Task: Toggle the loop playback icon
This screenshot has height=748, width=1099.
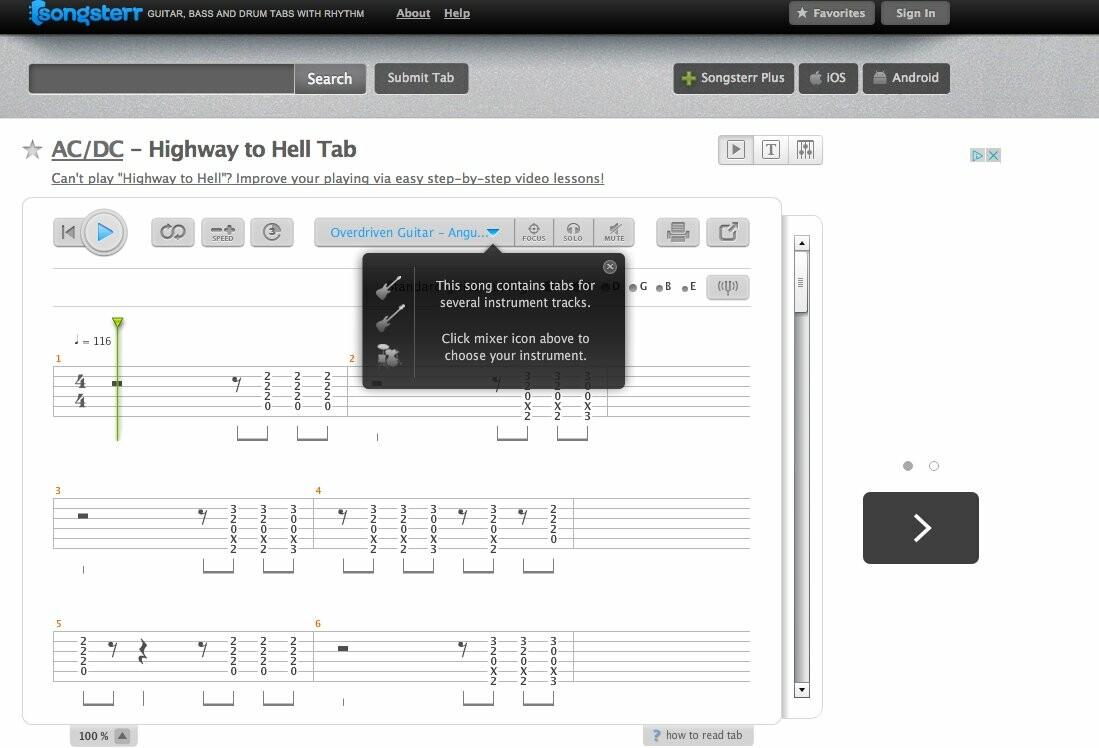Action: point(172,232)
